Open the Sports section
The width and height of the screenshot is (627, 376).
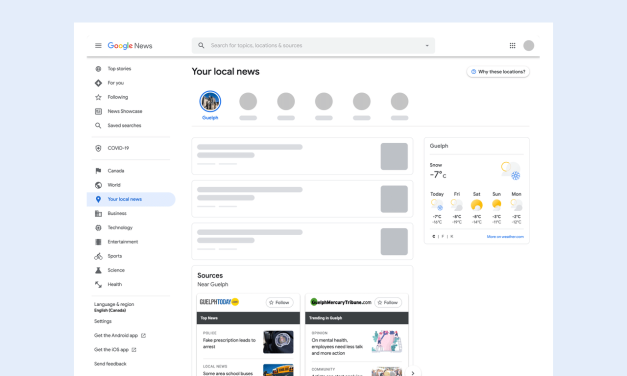[114, 256]
